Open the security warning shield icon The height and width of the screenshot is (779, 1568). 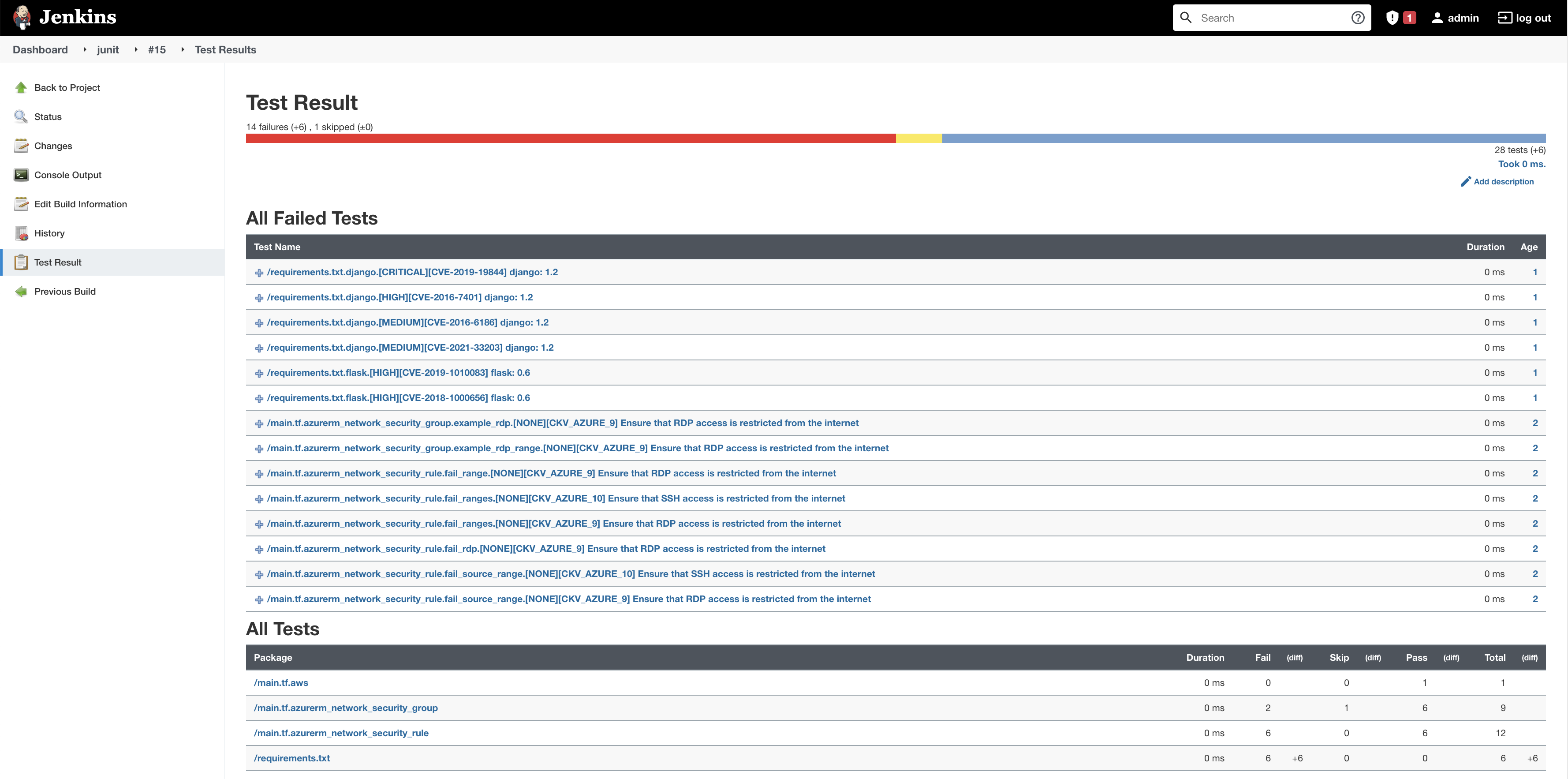(1392, 18)
